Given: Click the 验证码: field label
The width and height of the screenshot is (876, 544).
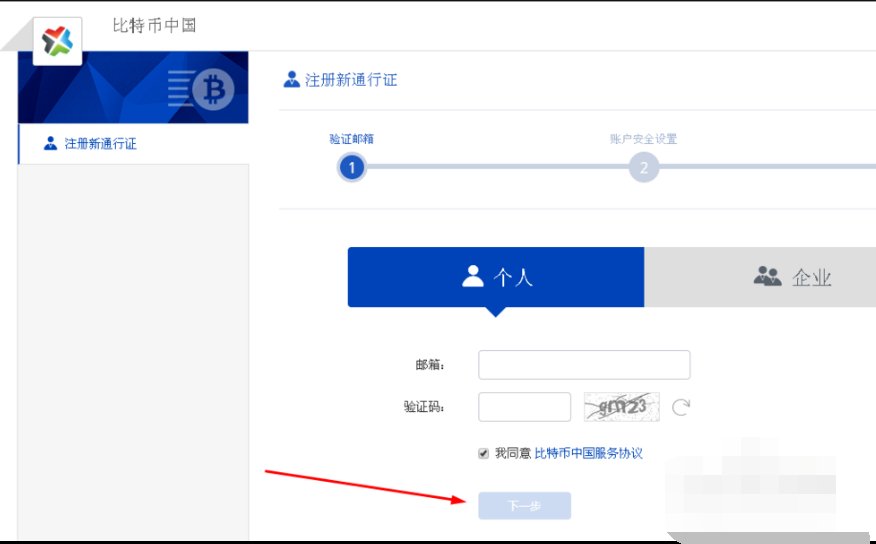Looking at the screenshot, I should click(x=425, y=407).
